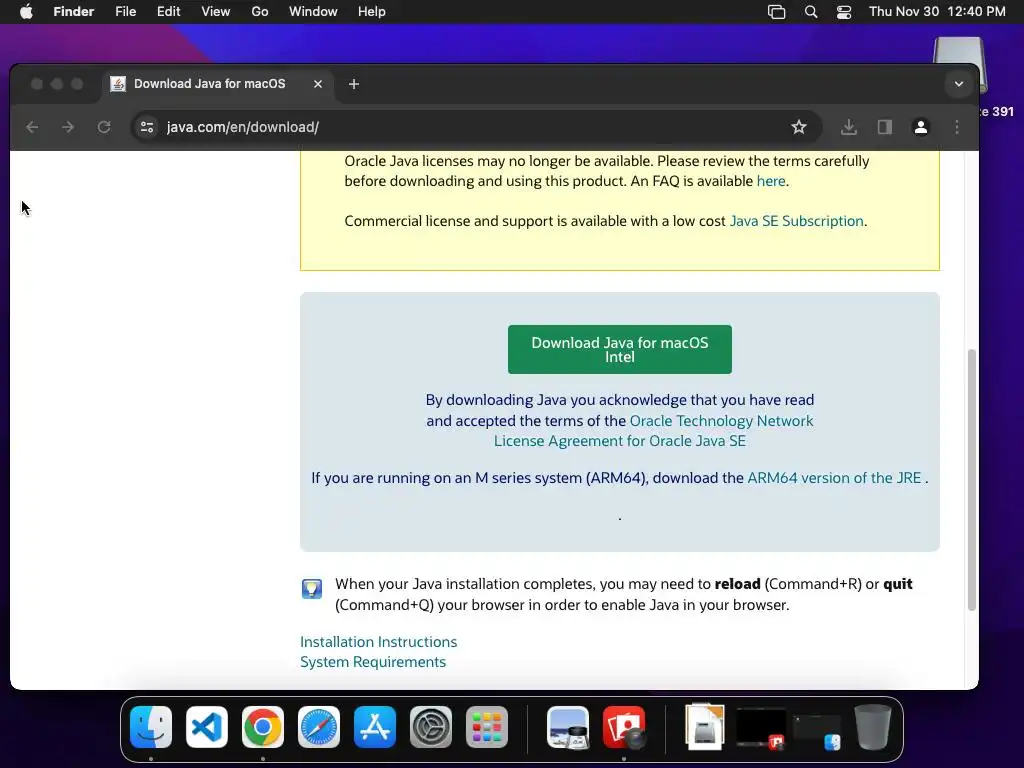Open Control Center in menu bar
The image size is (1024, 768).
[844, 12]
